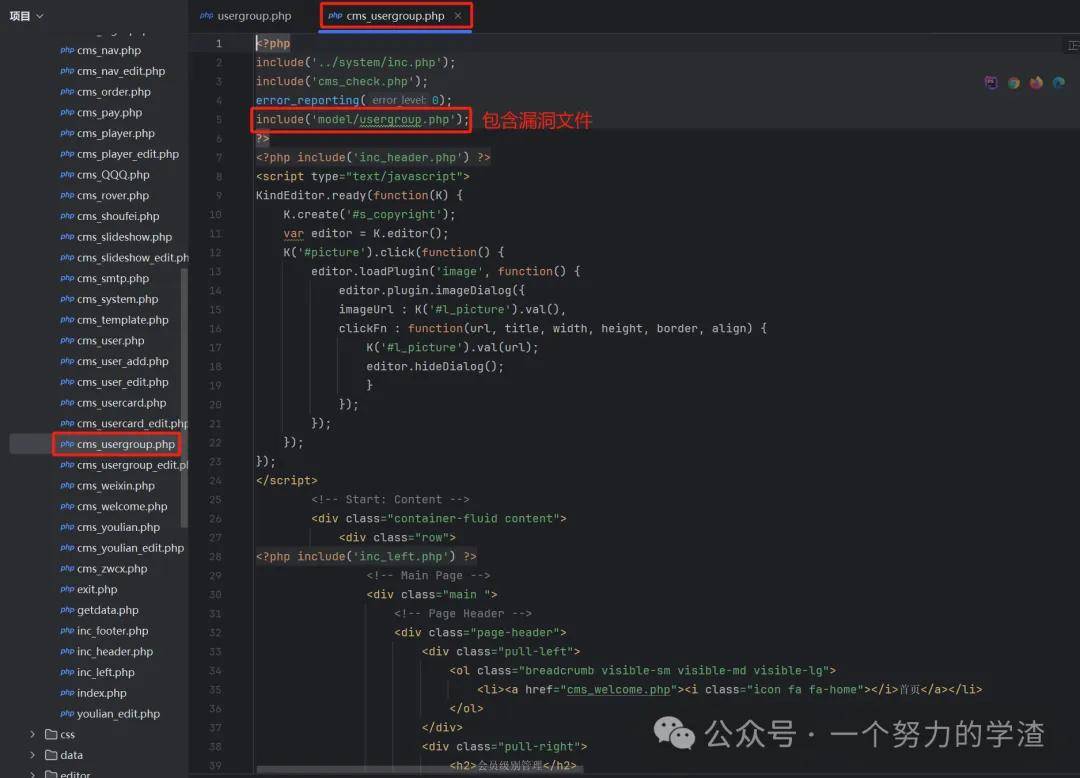Click gutter line number 28
Viewport: 1080px width, 778px height.
coord(216,556)
